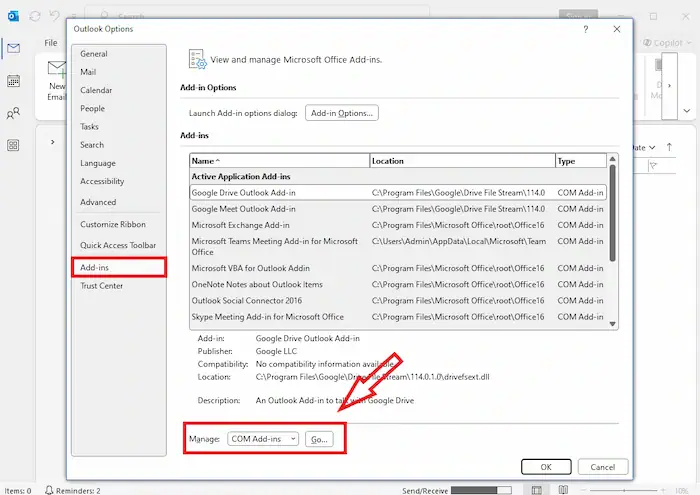700x495 pixels.
Task: Open the Manage COM Add-ins dropdown
Action: click(x=263, y=439)
